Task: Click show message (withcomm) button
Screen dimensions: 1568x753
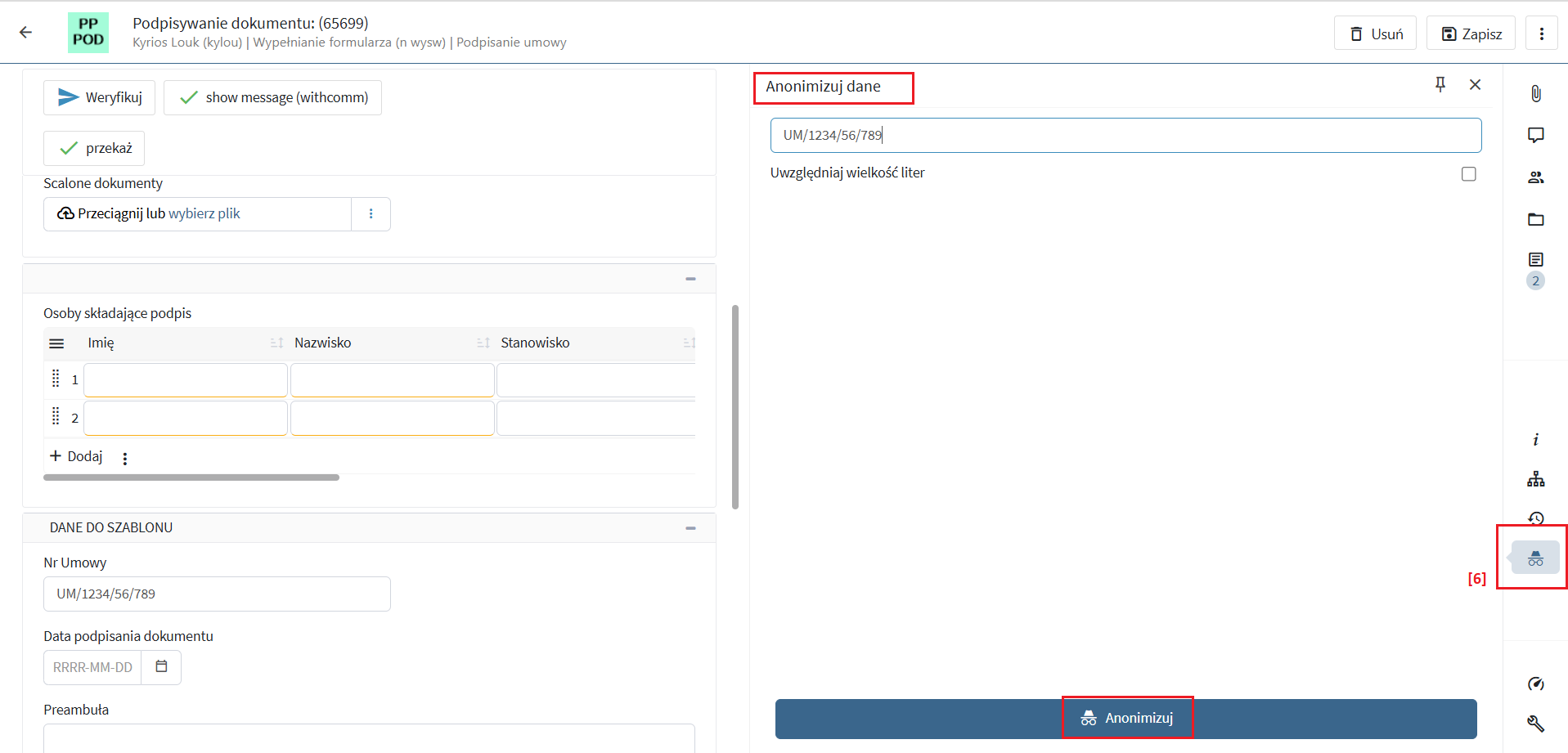Action: coord(272,97)
